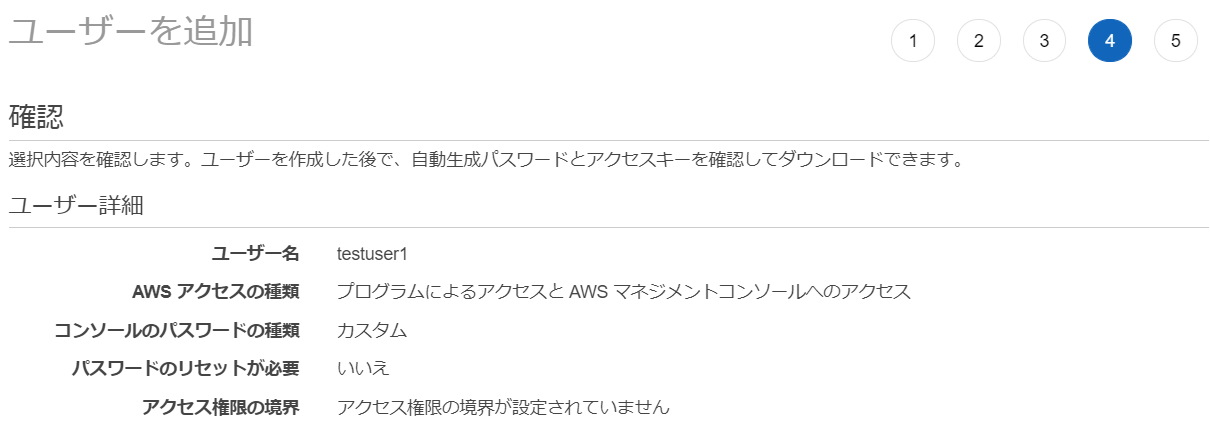
Task: Click the ユーザー詳細 subsection heading
Action: click(x=76, y=206)
